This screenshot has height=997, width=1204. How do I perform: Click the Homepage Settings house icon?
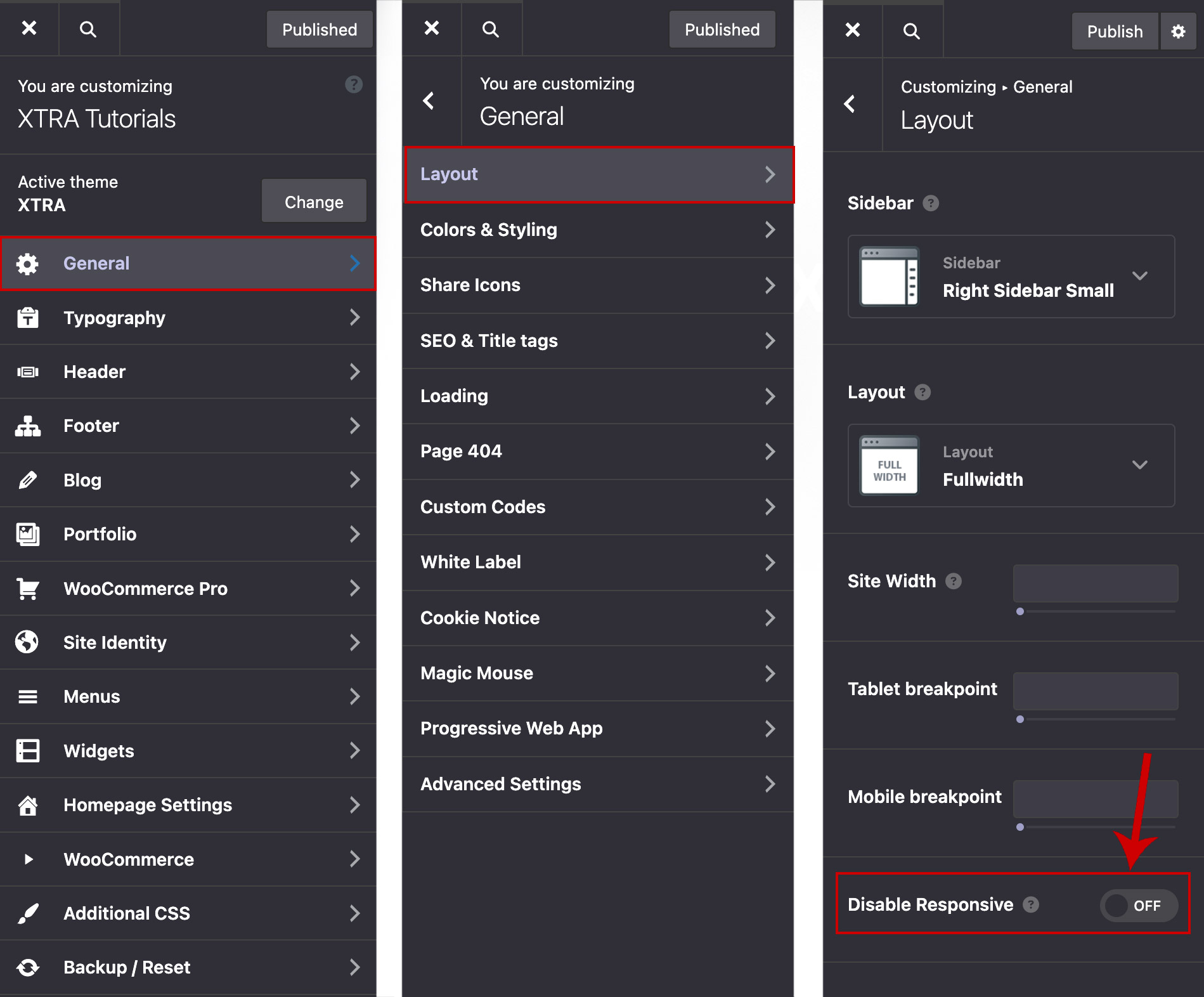pos(28,805)
